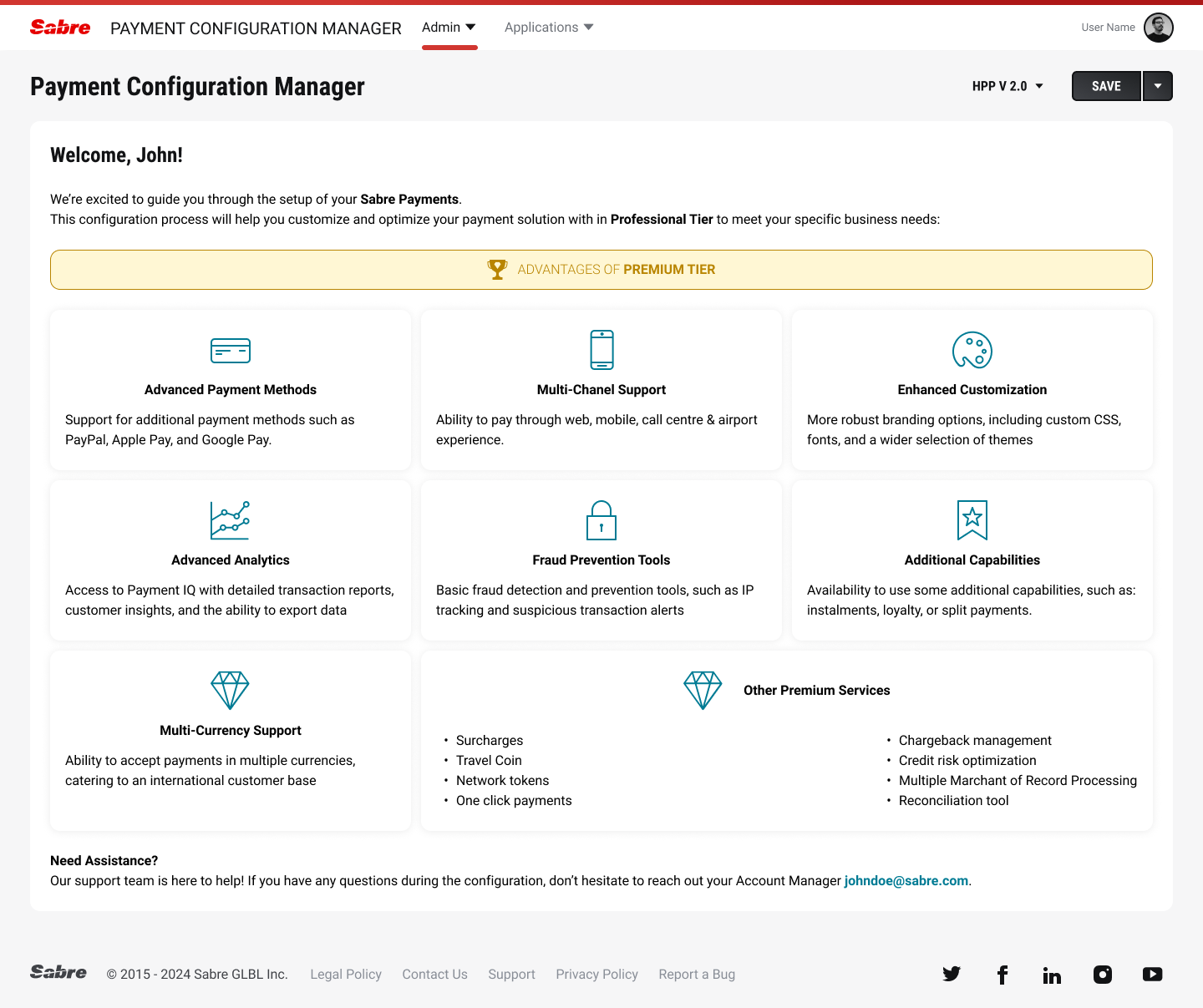Click the Additional Capabilities heading
The height and width of the screenshot is (1008, 1203).
click(972, 560)
